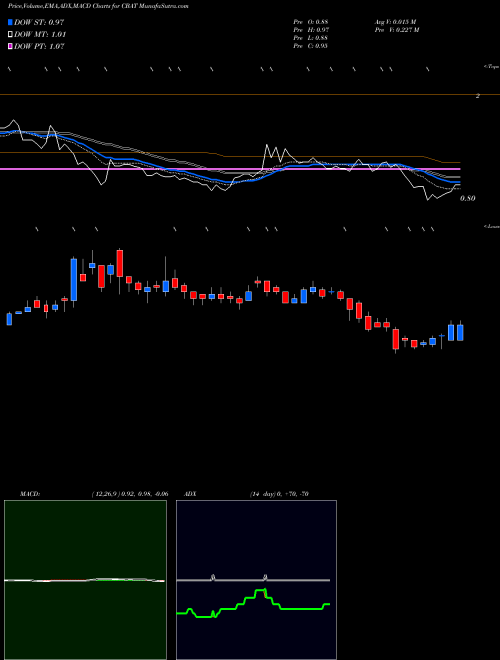Click the last blue candlestick on the right

click(460, 333)
